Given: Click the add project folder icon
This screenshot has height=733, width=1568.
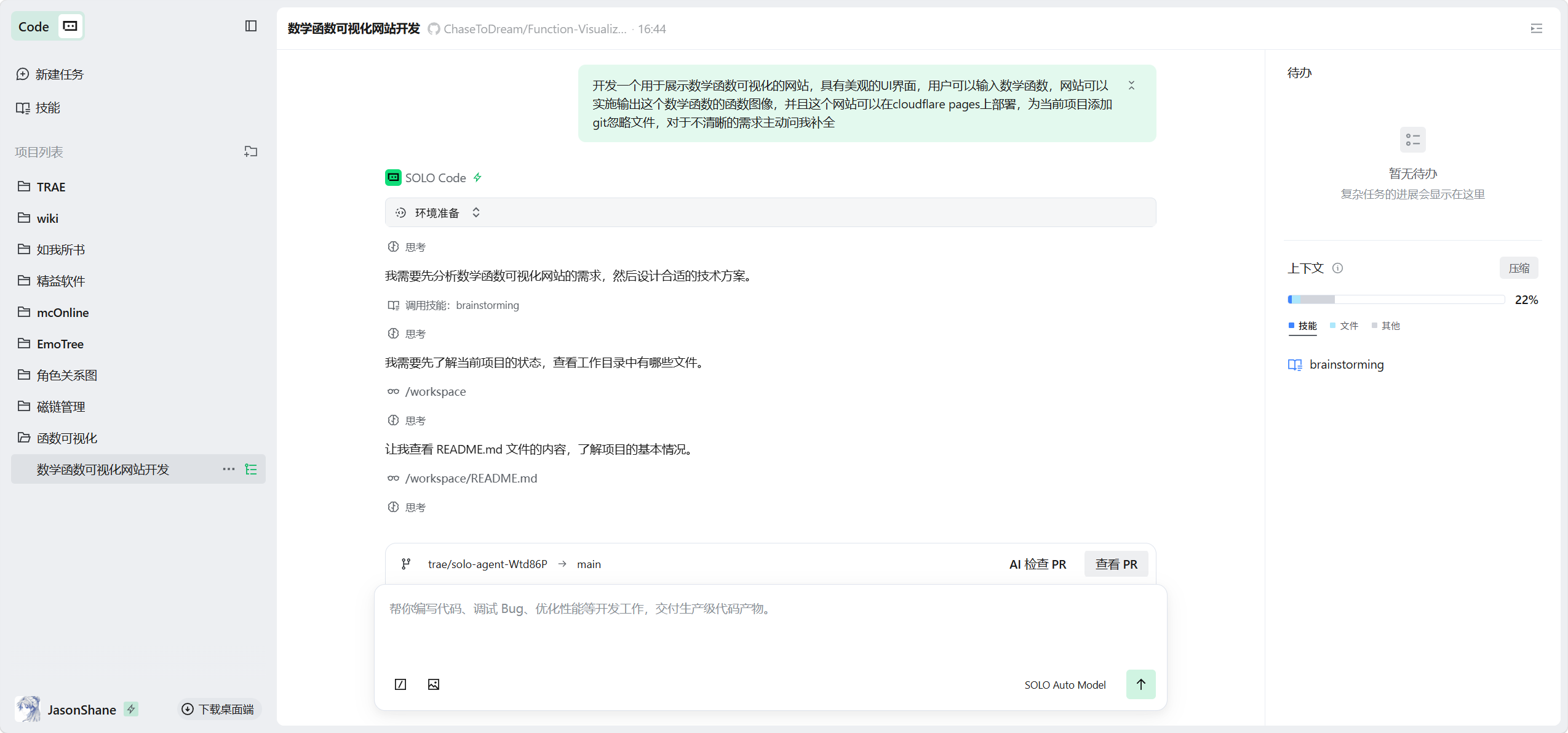Looking at the screenshot, I should pos(250,151).
